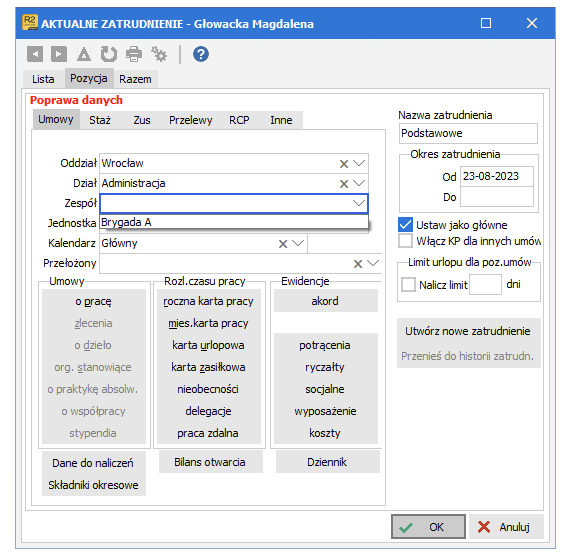Toggle Ustaw jako główne checkbox
This screenshot has width=574, height=558.
coord(405,224)
